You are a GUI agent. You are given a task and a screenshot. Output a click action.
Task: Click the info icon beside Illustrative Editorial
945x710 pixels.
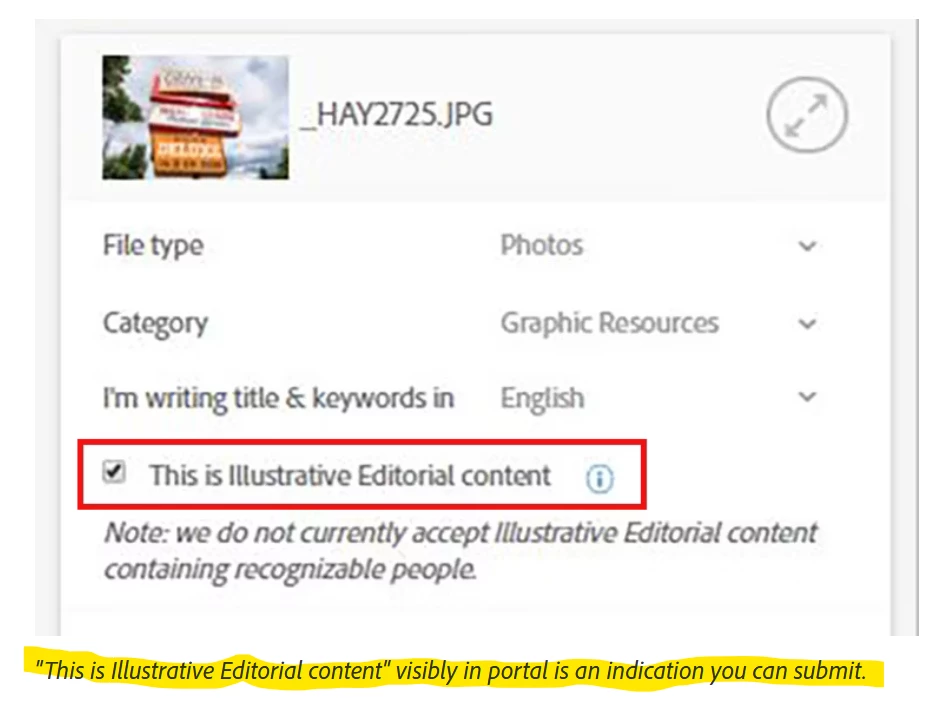tap(599, 479)
